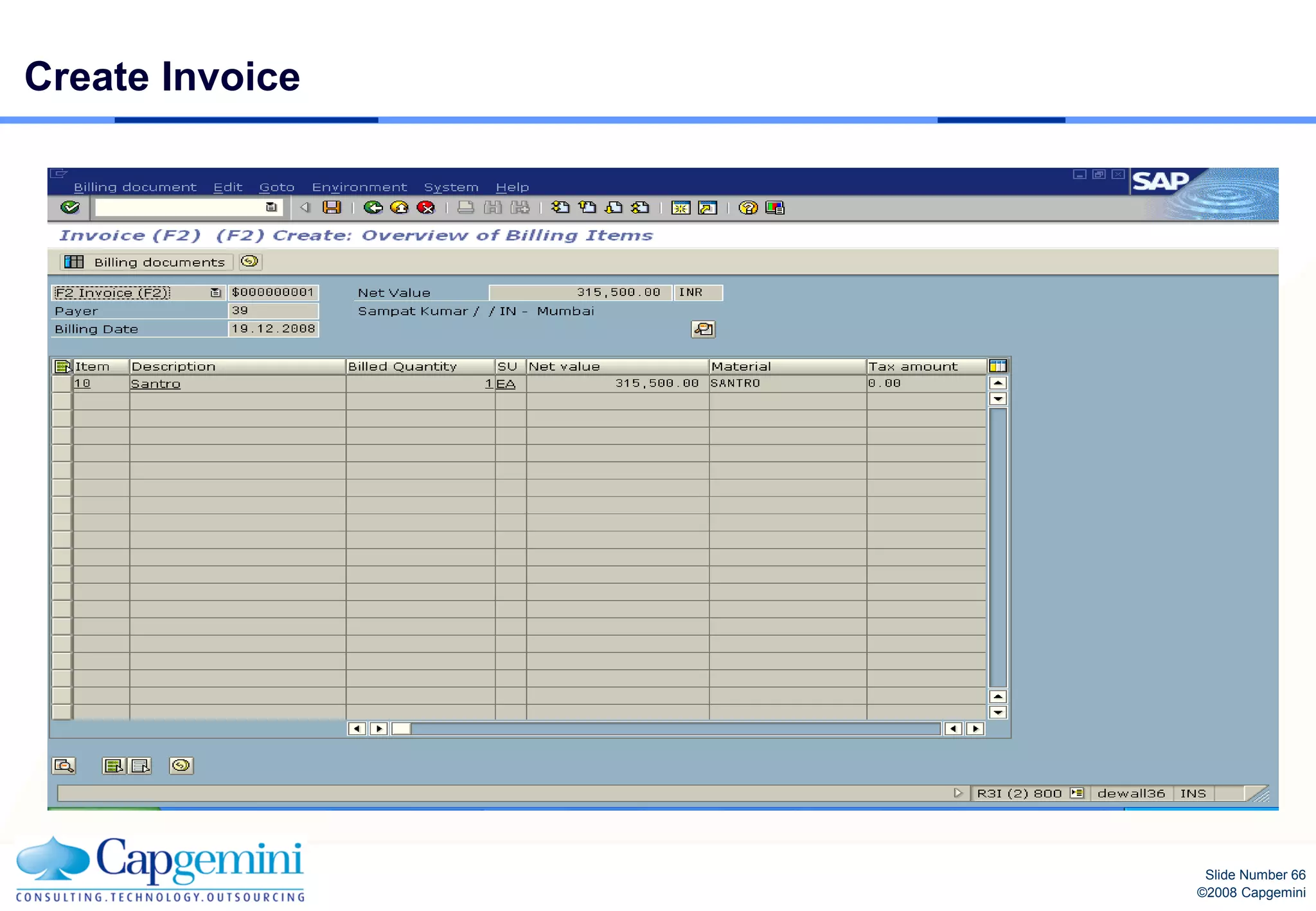Open the Environment menu
This screenshot has height=911, width=1316.
pyautogui.click(x=359, y=187)
